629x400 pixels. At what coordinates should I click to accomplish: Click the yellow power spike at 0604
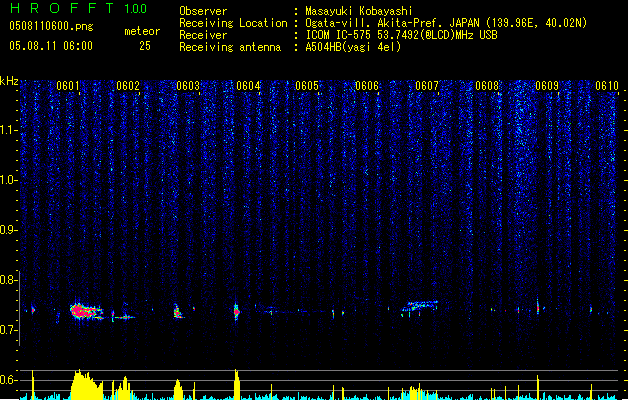(x=237, y=384)
